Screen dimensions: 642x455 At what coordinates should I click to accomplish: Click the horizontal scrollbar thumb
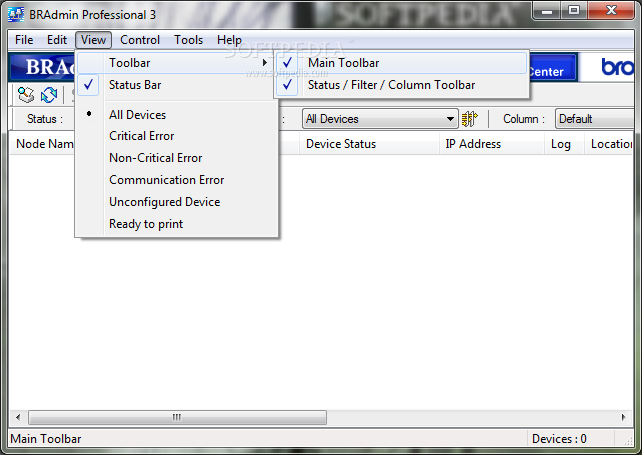pyautogui.click(x=177, y=418)
